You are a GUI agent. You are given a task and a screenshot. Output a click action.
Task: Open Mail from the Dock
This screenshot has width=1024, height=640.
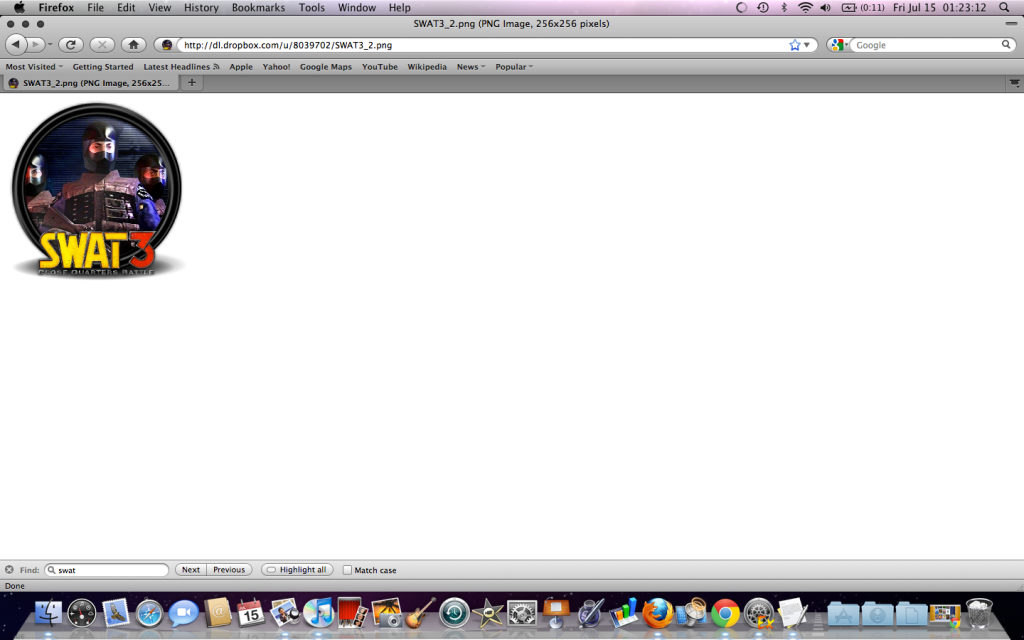tap(116, 613)
